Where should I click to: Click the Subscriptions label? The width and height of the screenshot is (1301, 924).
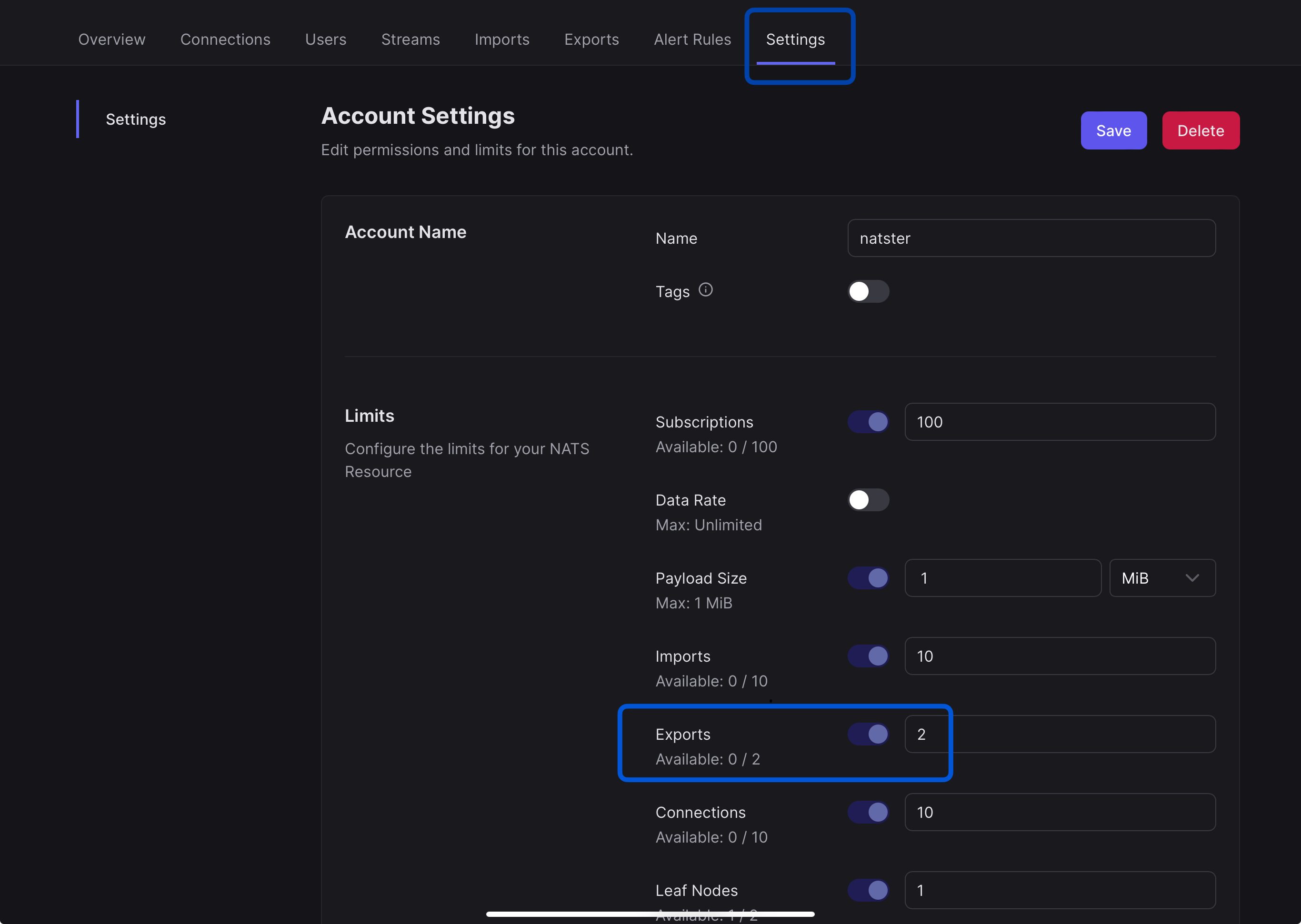click(704, 422)
